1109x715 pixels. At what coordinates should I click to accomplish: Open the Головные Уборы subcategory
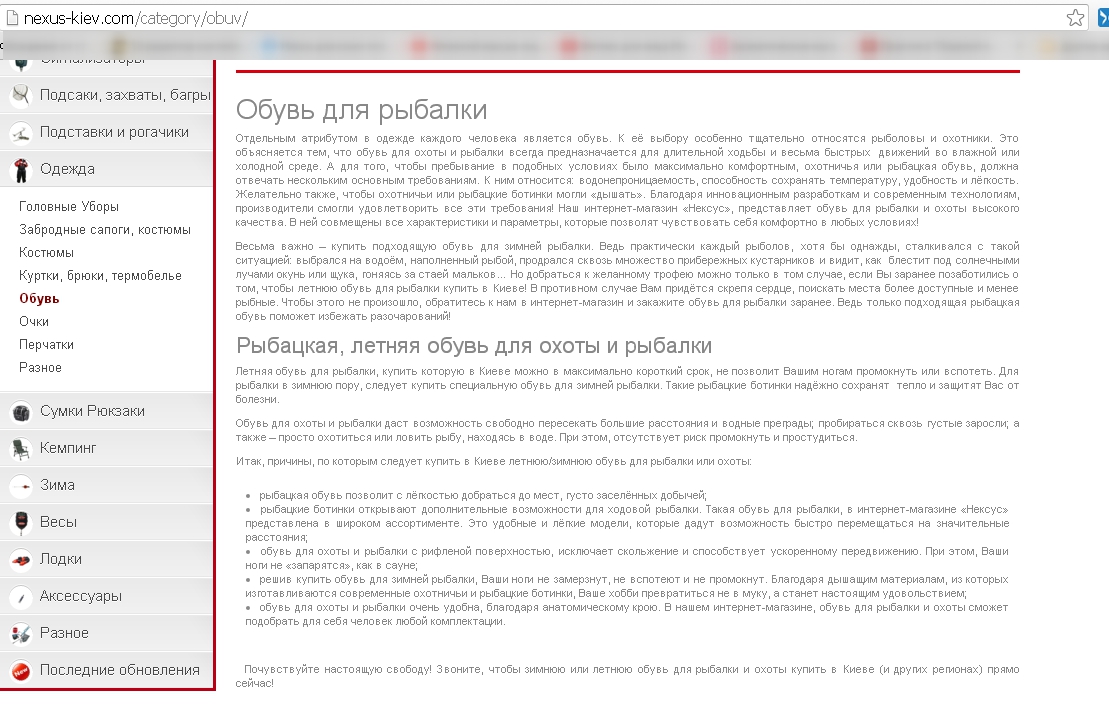[69, 207]
